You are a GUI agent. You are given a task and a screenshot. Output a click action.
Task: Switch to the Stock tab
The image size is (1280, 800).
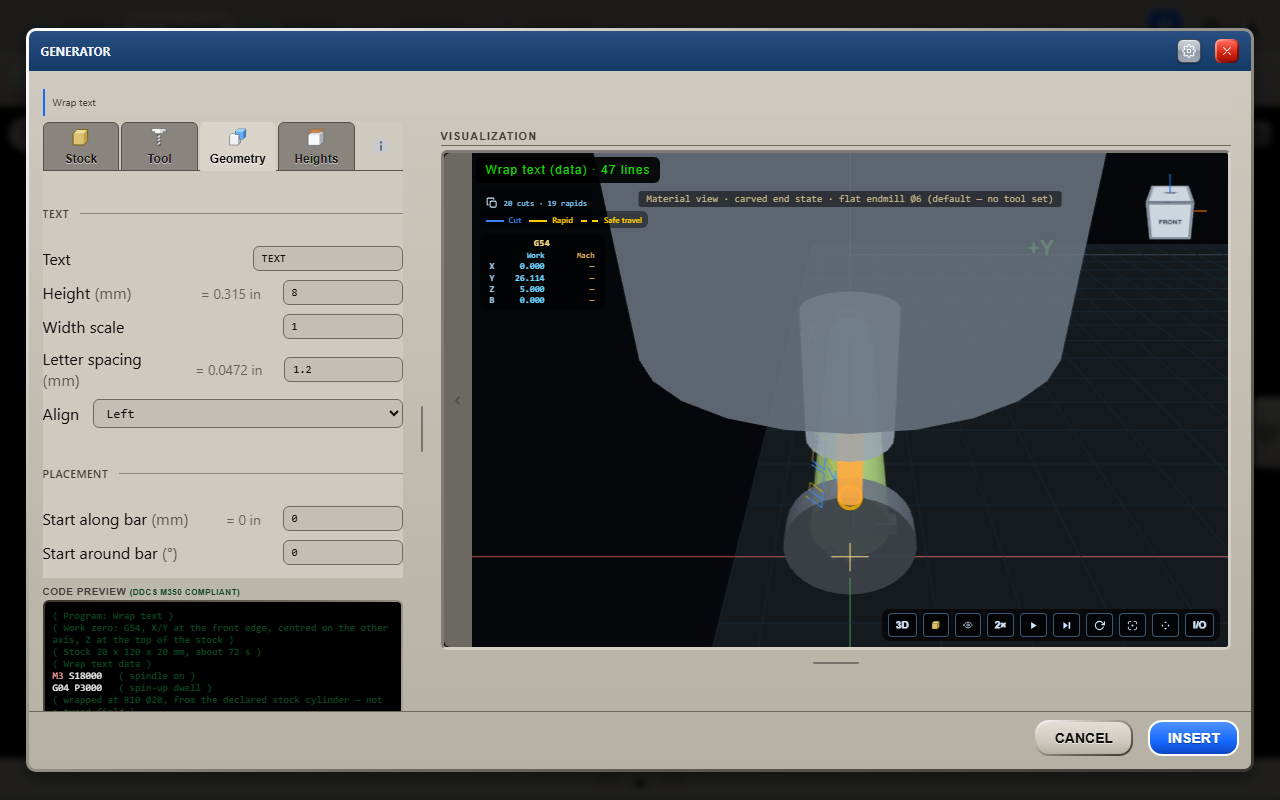pyautogui.click(x=81, y=146)
